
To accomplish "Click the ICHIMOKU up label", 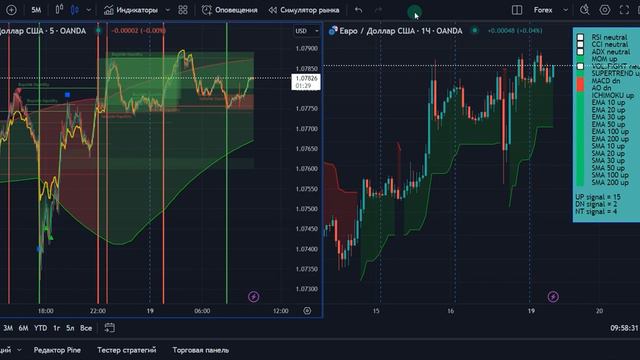I will coord(613,96).
